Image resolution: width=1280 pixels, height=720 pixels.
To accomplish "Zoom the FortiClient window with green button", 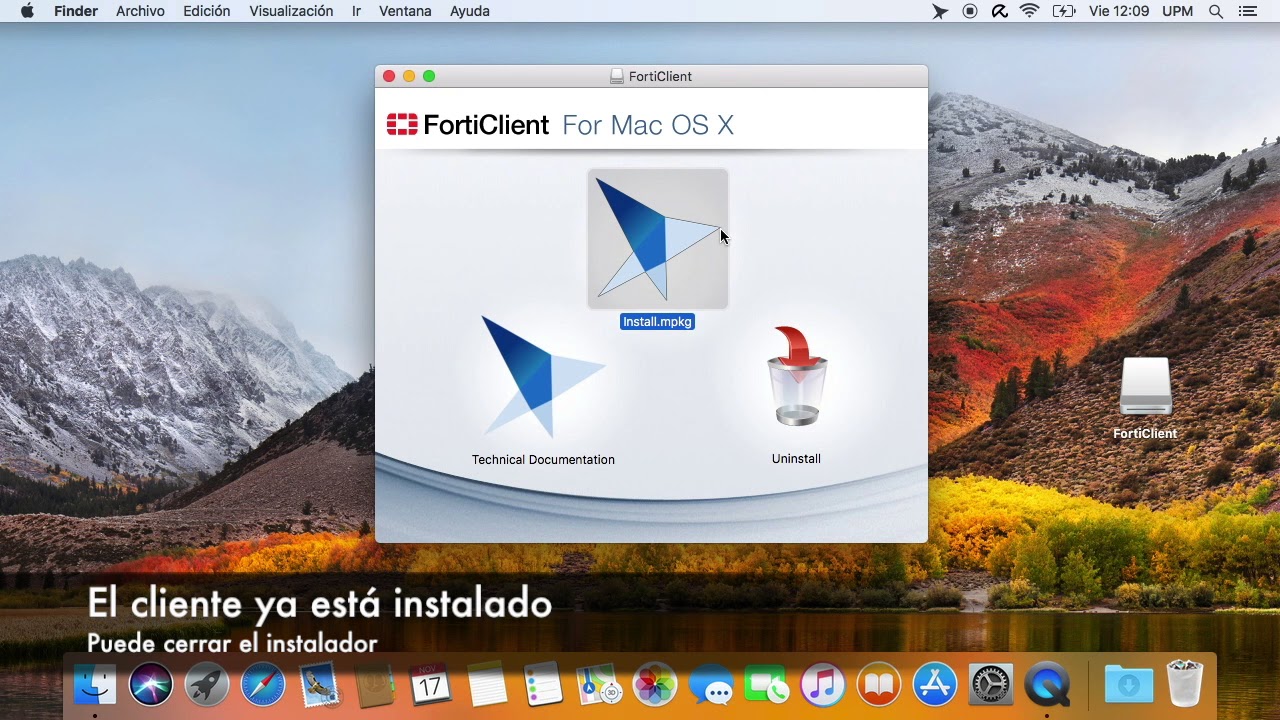I will [x=429, y=76].
